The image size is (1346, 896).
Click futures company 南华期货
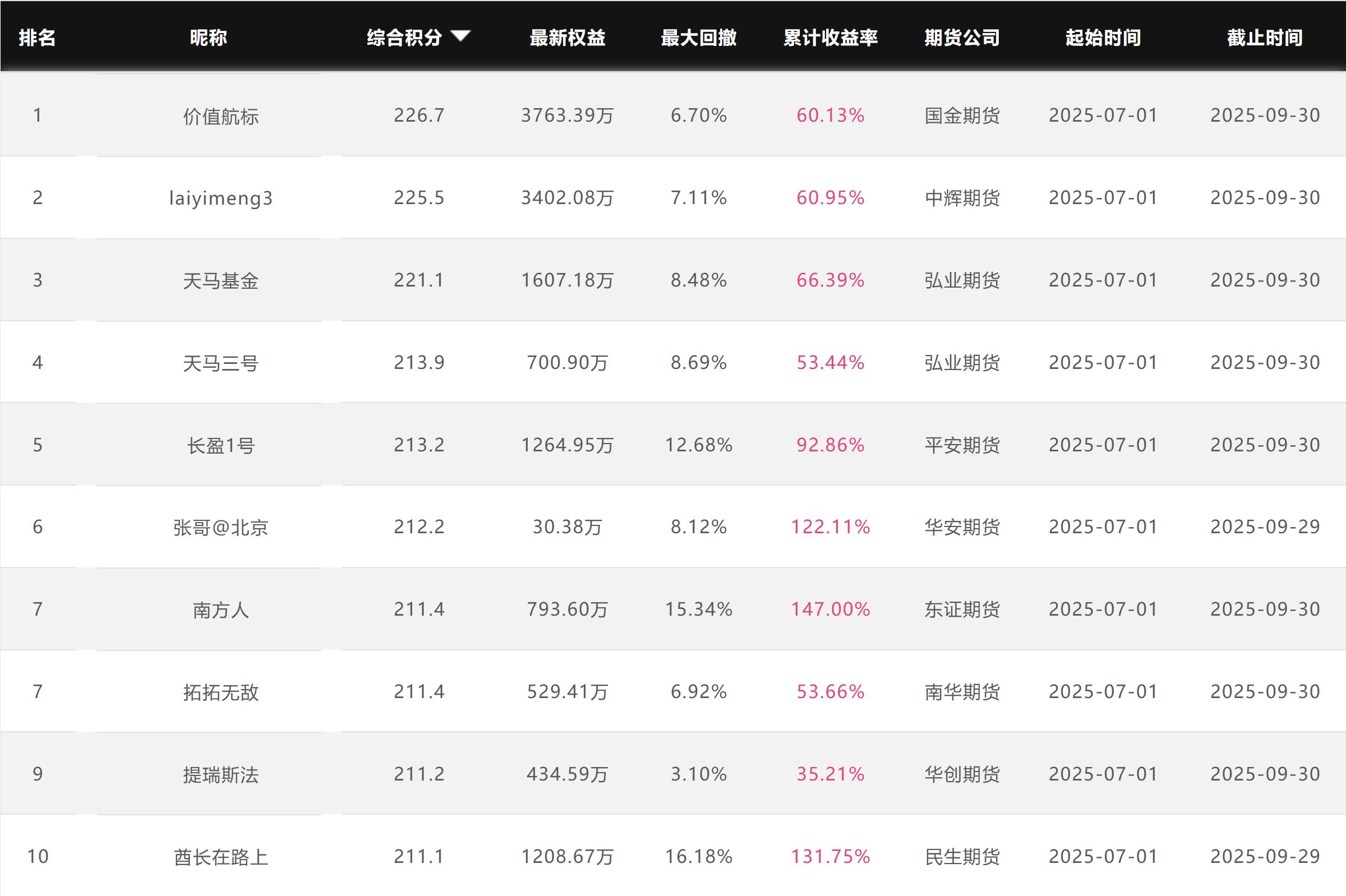point(962,692)
